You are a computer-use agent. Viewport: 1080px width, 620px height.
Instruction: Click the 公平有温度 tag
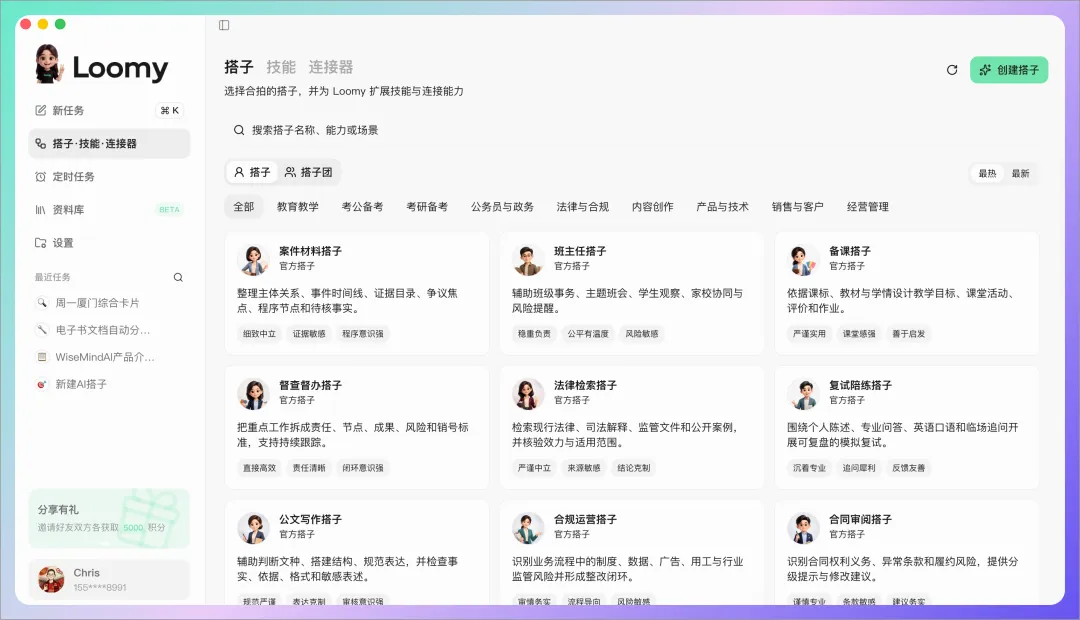pyautogui.click(x=588, y=333)
